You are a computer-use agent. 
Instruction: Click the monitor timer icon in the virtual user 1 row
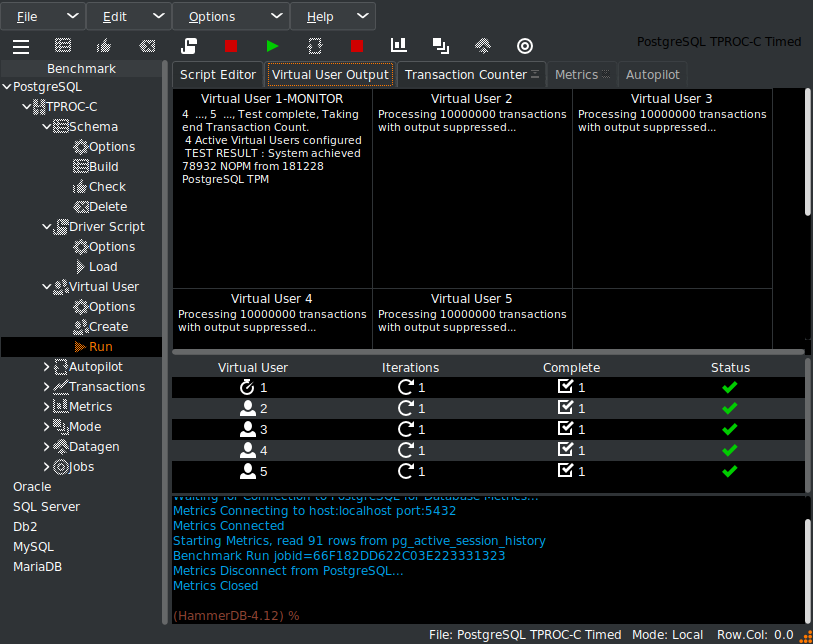(x=247, y=387)
